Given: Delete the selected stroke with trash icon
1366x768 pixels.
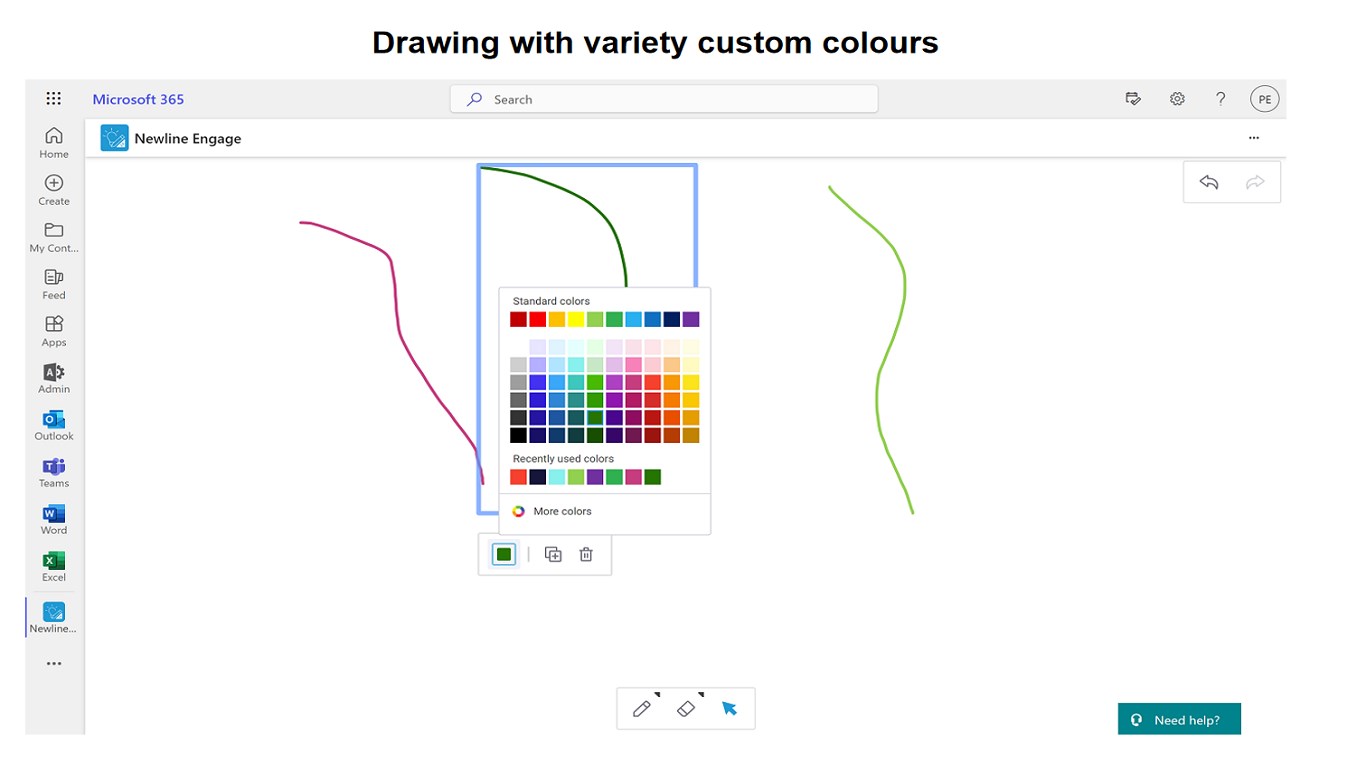Looking at the screenshot, I should [x=586, y=554].
